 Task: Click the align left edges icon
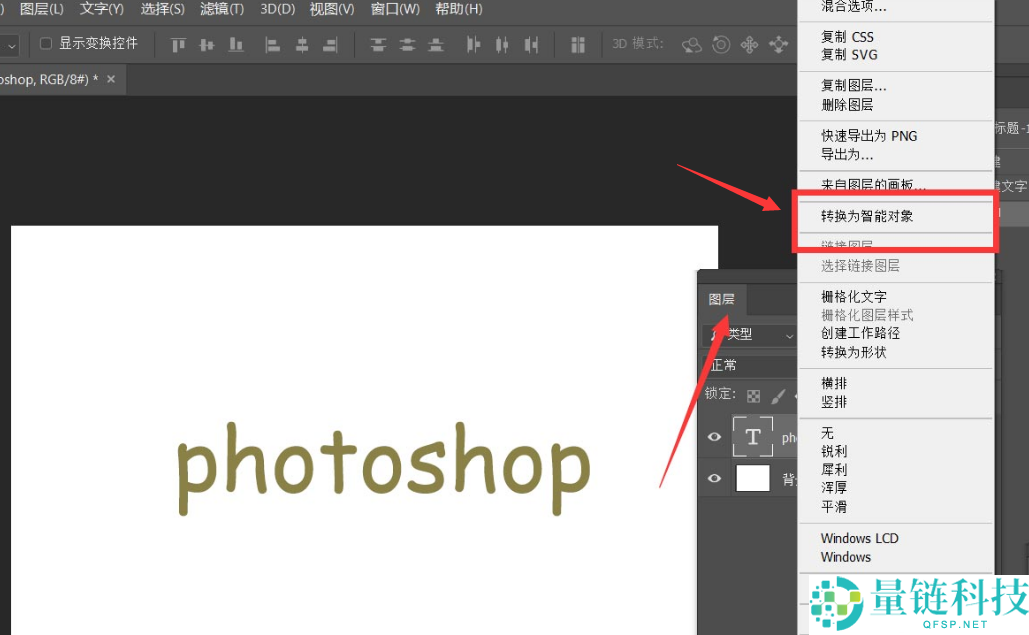[x=272, y=45]
